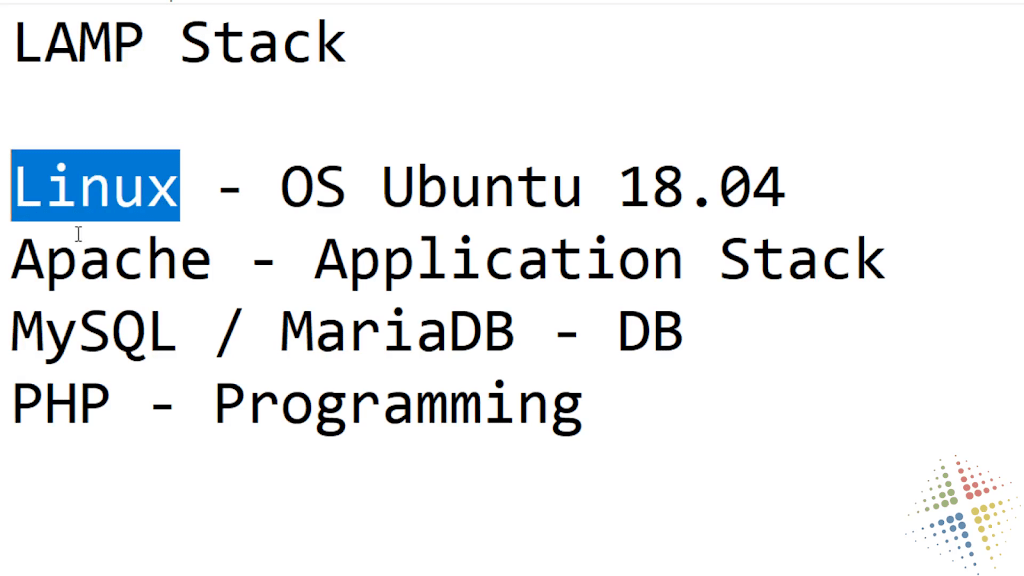Place cursor in the word "Ubuntu"
The width and height of the screenshot is (1024, 576).
(x=481, y=187)
